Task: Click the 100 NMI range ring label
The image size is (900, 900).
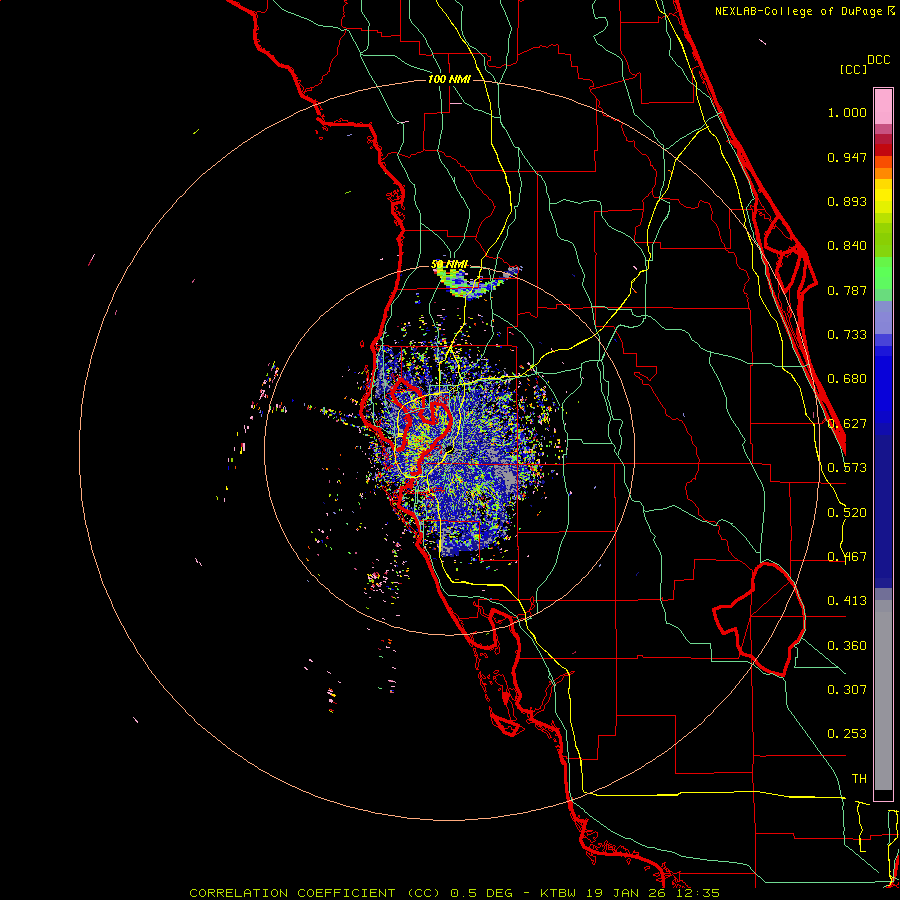Action: pos(449,79)
